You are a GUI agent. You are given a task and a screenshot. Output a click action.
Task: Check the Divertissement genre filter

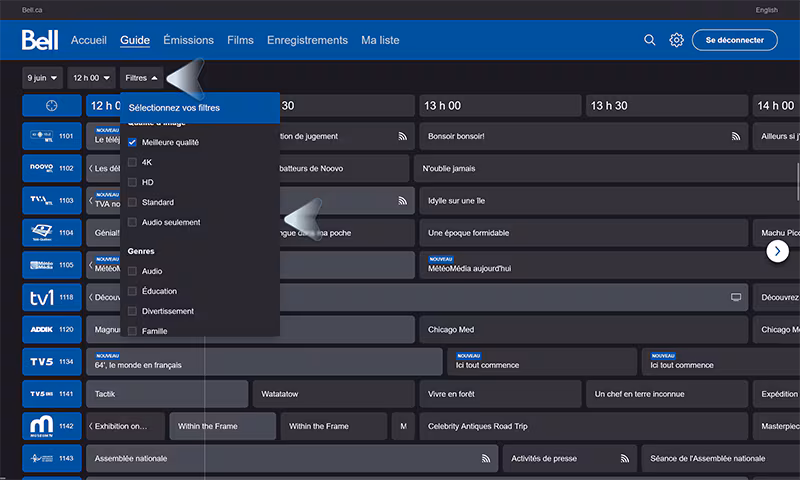[132, 311]
